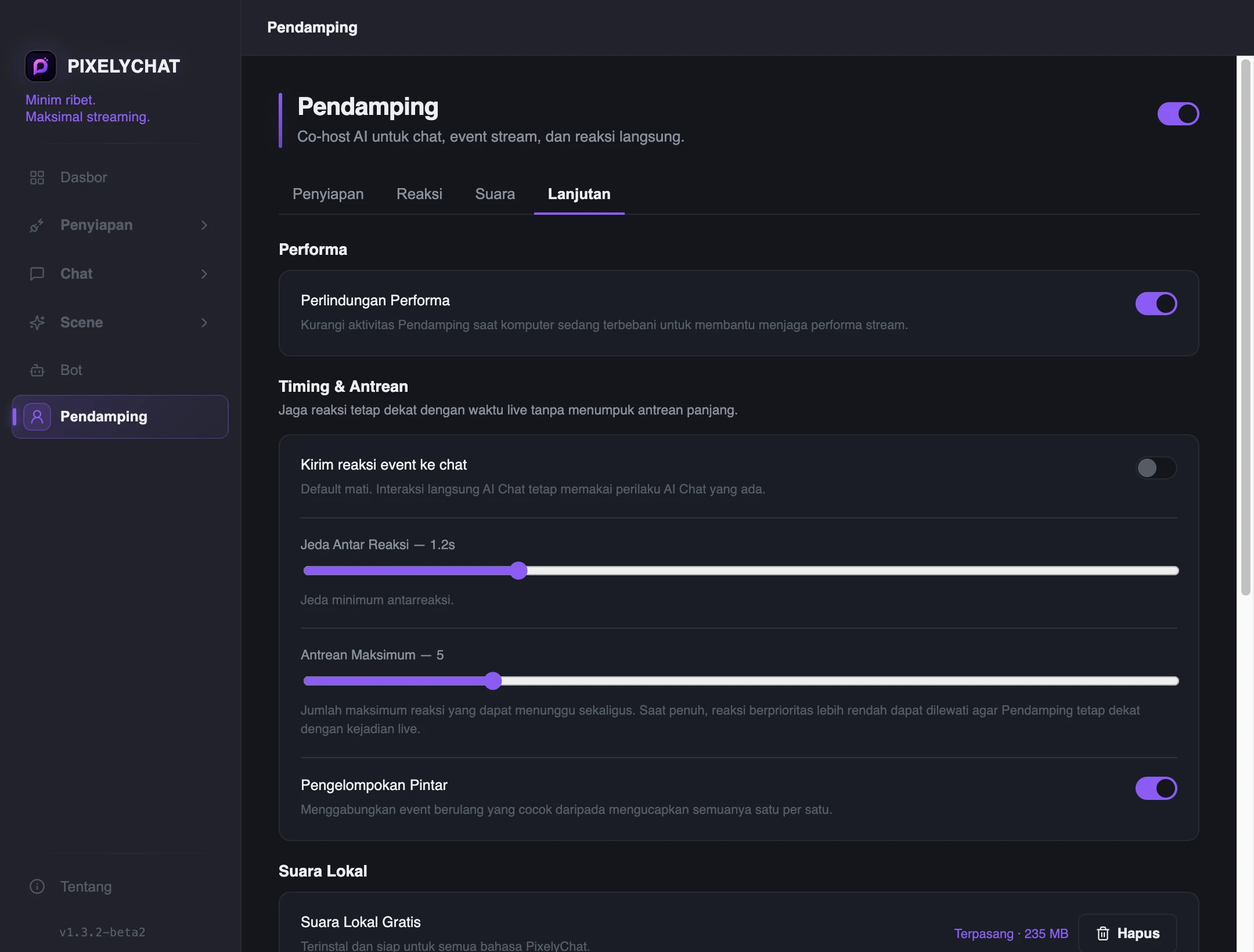The image size is (1254, 952).
Task: Click the 'Terpasang · 235 MB' status text
Action: click(x=1011, y=933)
